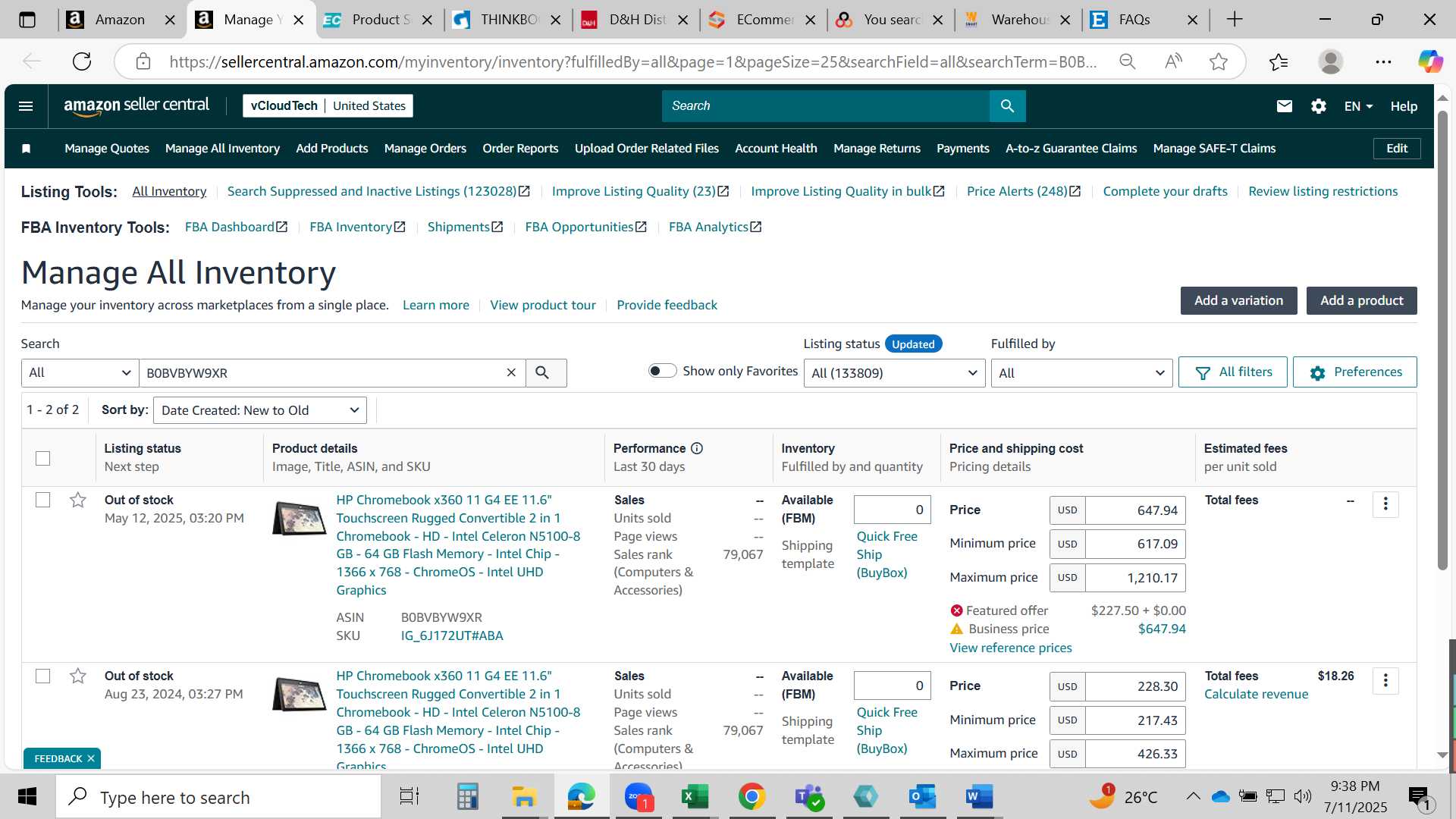The image size is (1456, 819).
Task: Check the select-all listings checkbox
Action: [43, 458]
